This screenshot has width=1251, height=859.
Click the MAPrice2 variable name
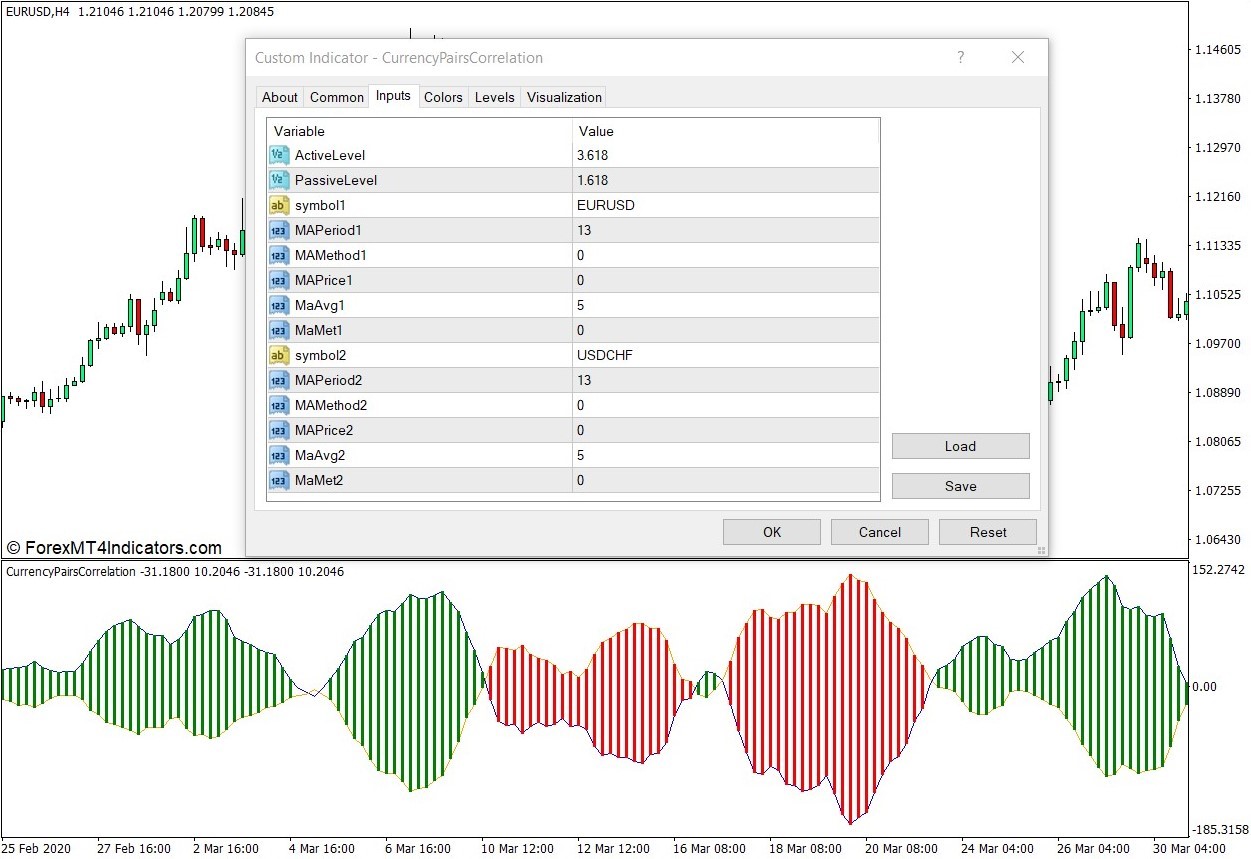(x=324, y=430)
